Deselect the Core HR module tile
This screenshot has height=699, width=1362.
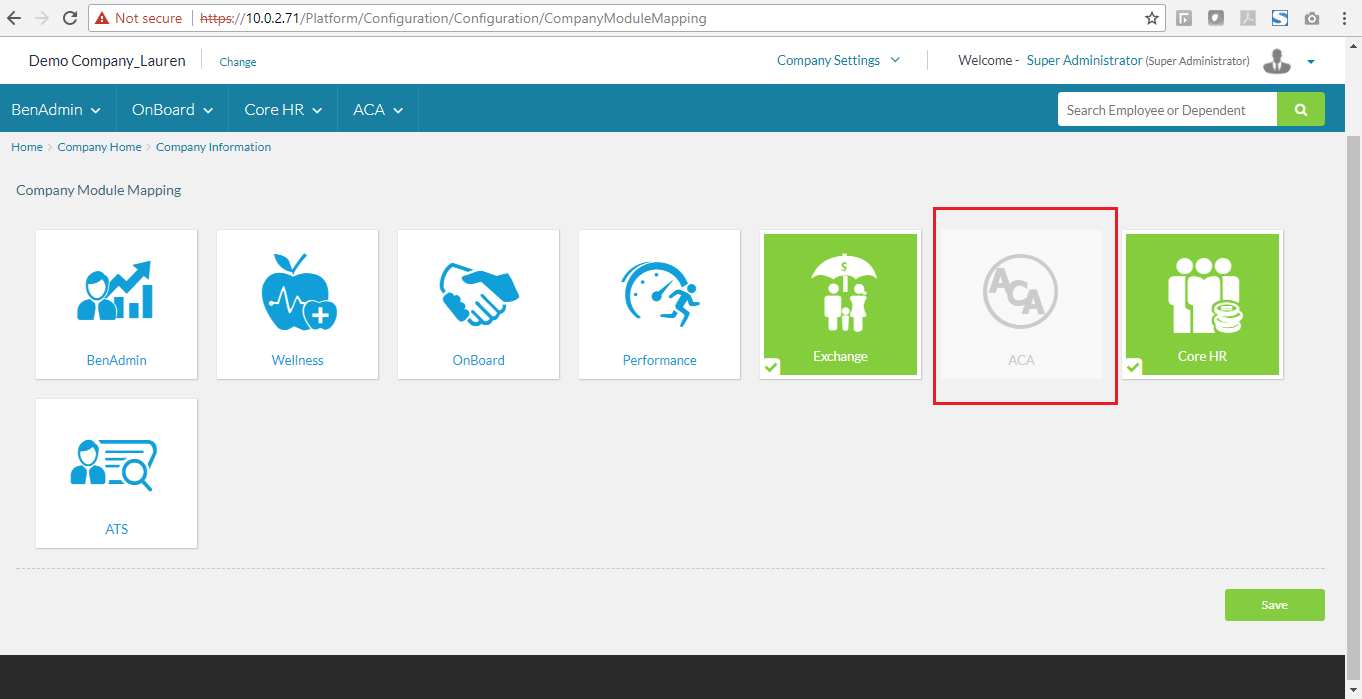pyautogui.click(x=1202, y=305)
